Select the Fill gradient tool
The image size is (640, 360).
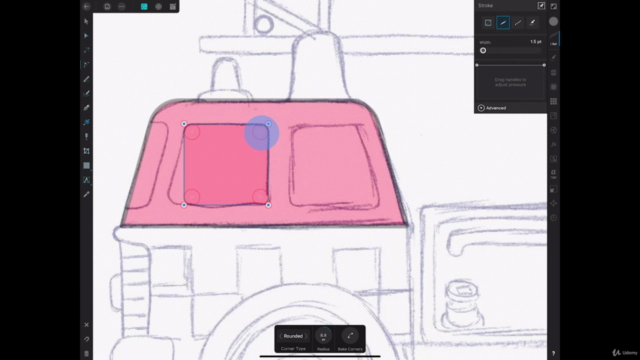[86, 122]
